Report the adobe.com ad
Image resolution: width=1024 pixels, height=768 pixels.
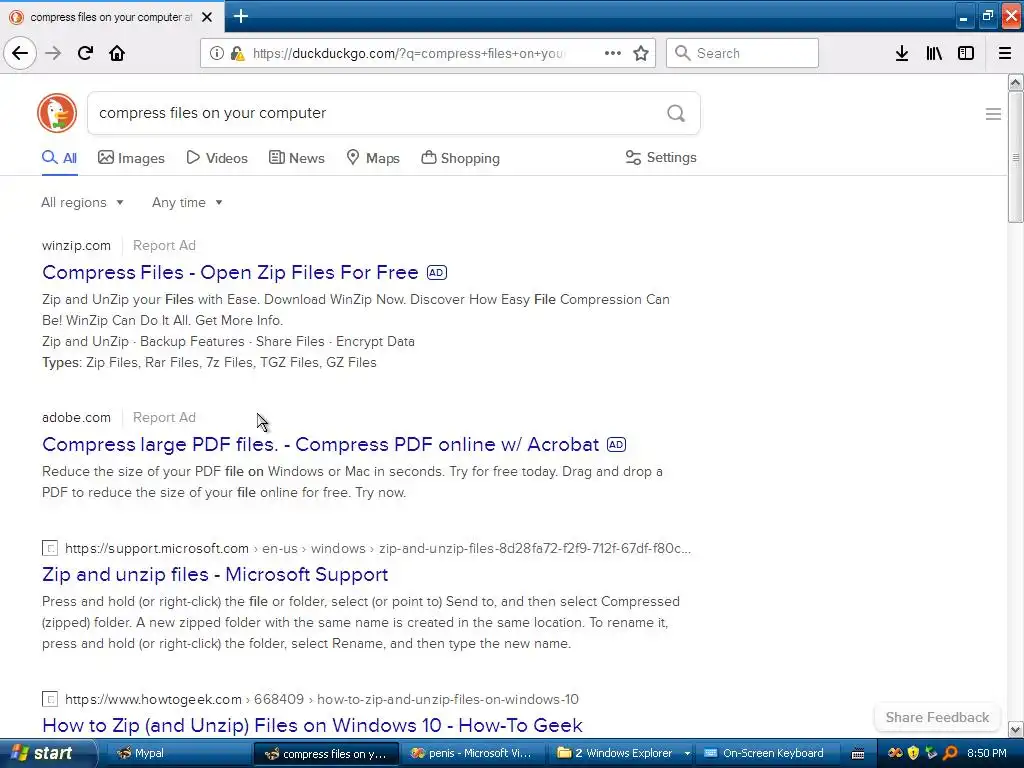point(164,417)
